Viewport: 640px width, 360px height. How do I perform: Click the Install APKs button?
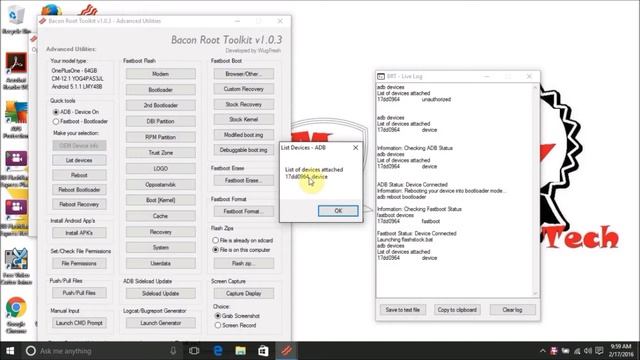79,233
